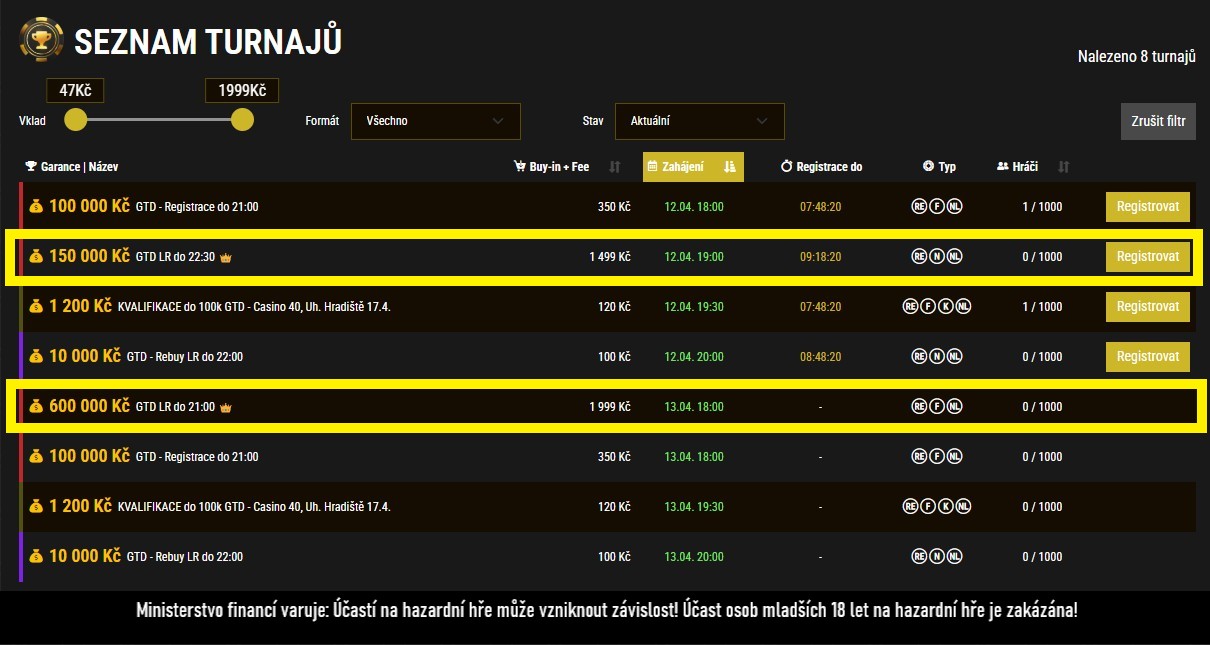Click the K type icon in the 12.04. 19:30 qualifier row

(946, 307)
